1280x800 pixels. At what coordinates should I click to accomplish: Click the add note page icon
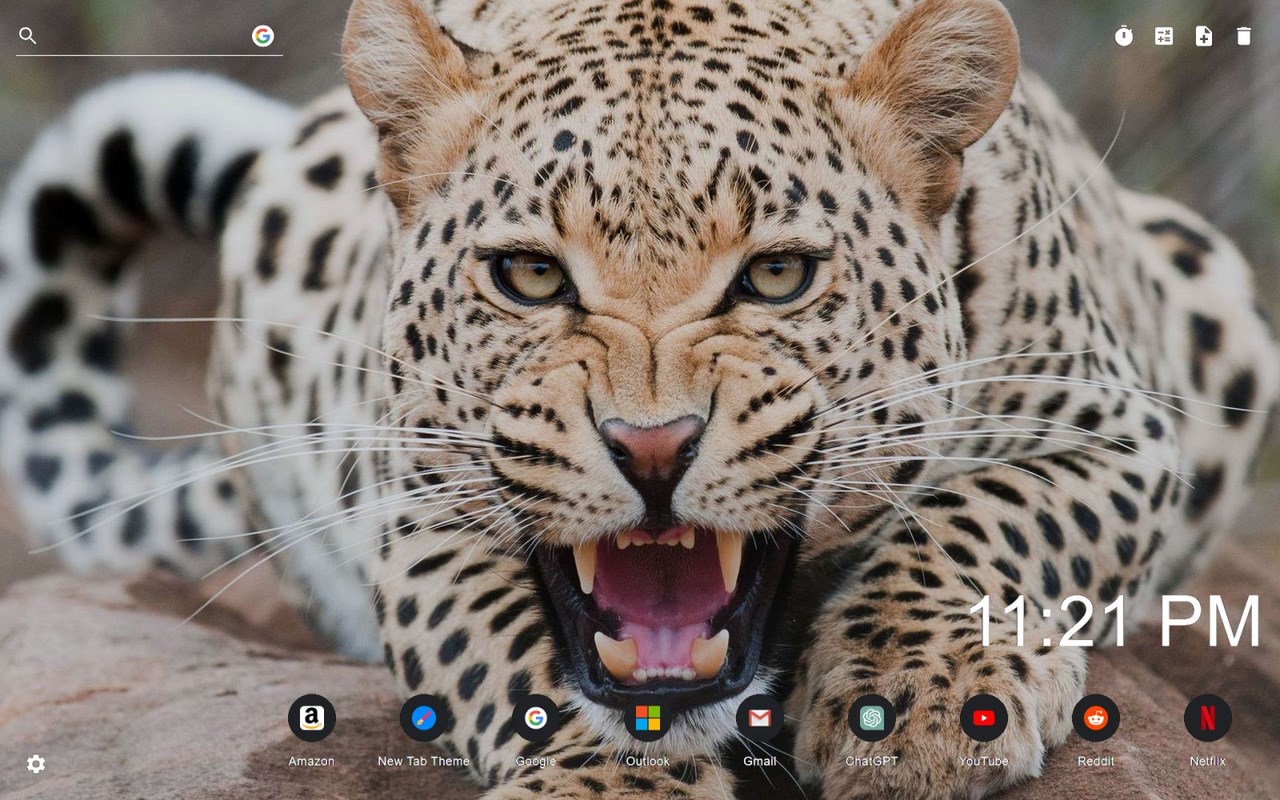coord(1204,36)
